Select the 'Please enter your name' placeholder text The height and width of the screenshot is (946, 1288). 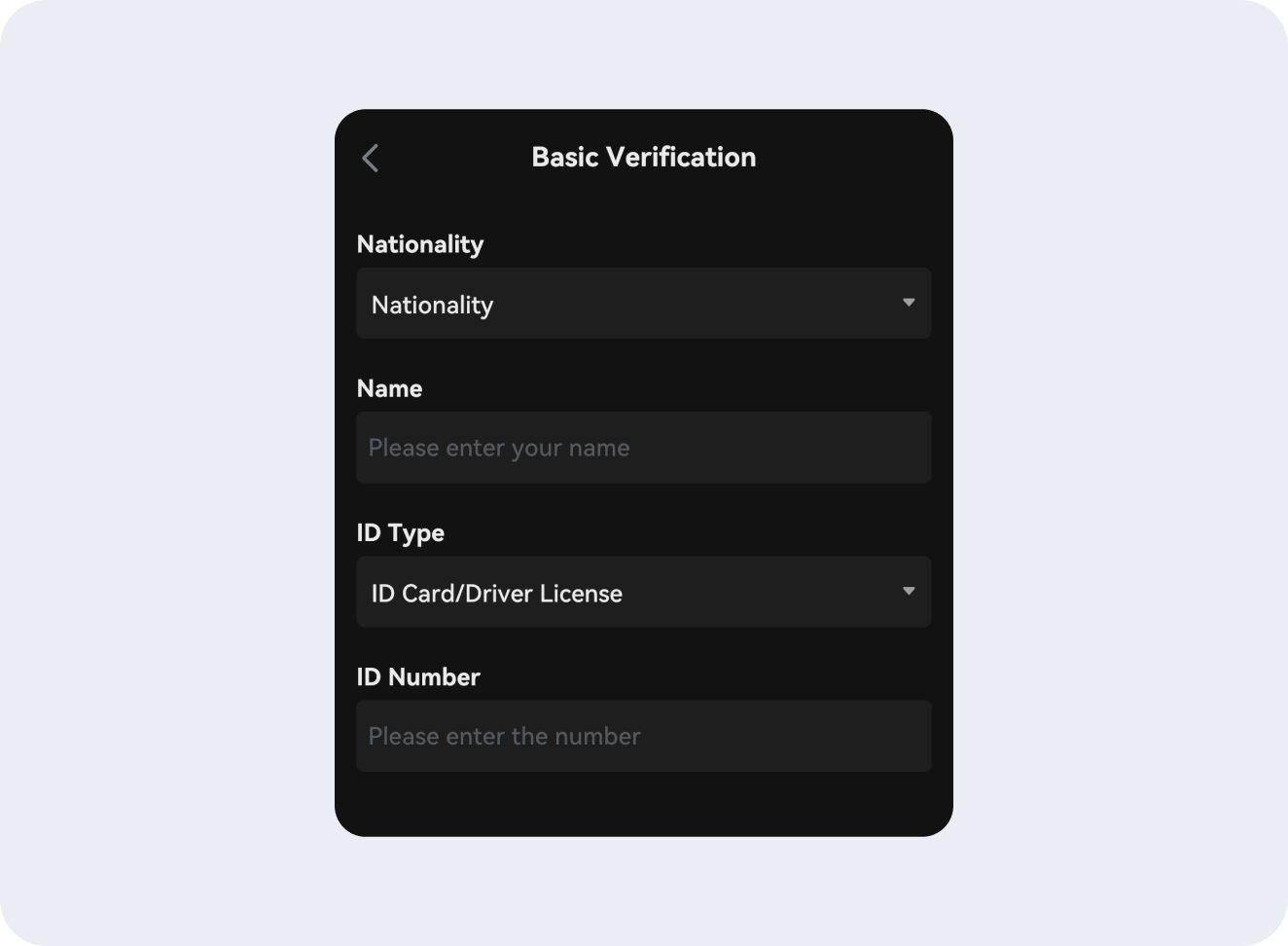[499, 448]
